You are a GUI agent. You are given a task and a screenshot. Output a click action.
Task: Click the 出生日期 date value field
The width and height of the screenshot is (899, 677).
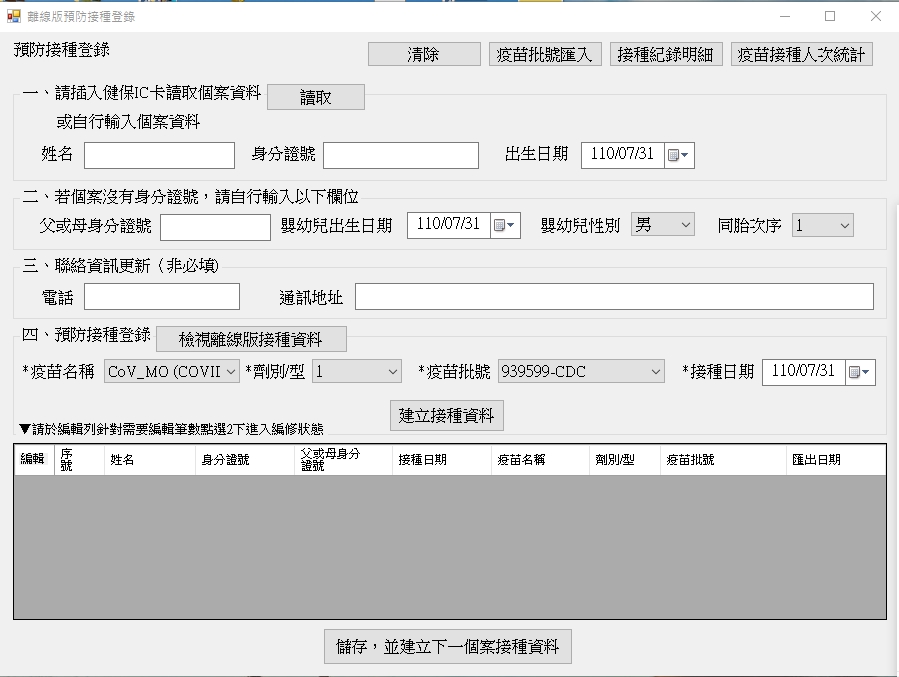[x=623, y=155]
